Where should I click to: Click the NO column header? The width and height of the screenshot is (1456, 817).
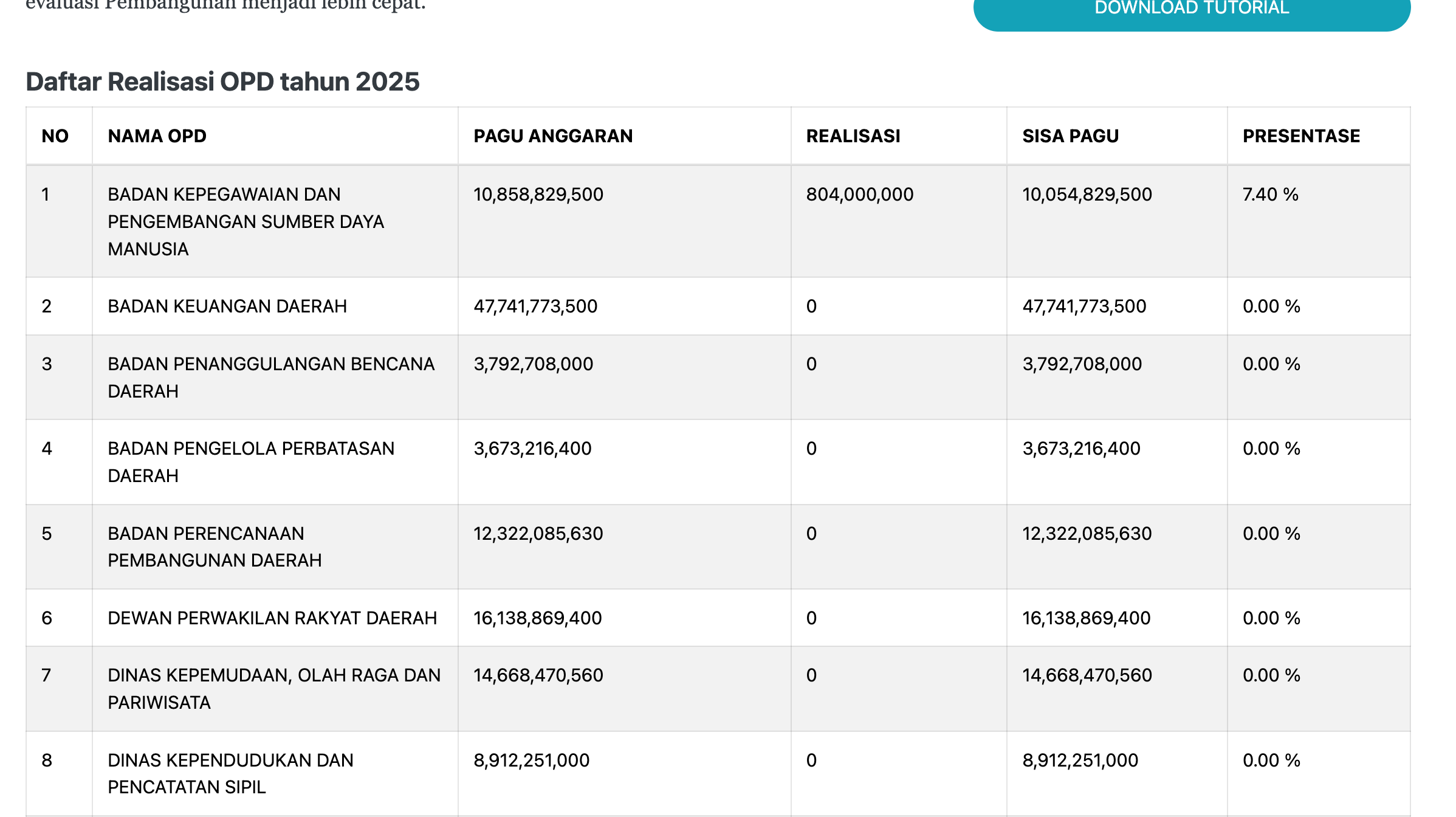pyautogui.click(x=55, y=136)
